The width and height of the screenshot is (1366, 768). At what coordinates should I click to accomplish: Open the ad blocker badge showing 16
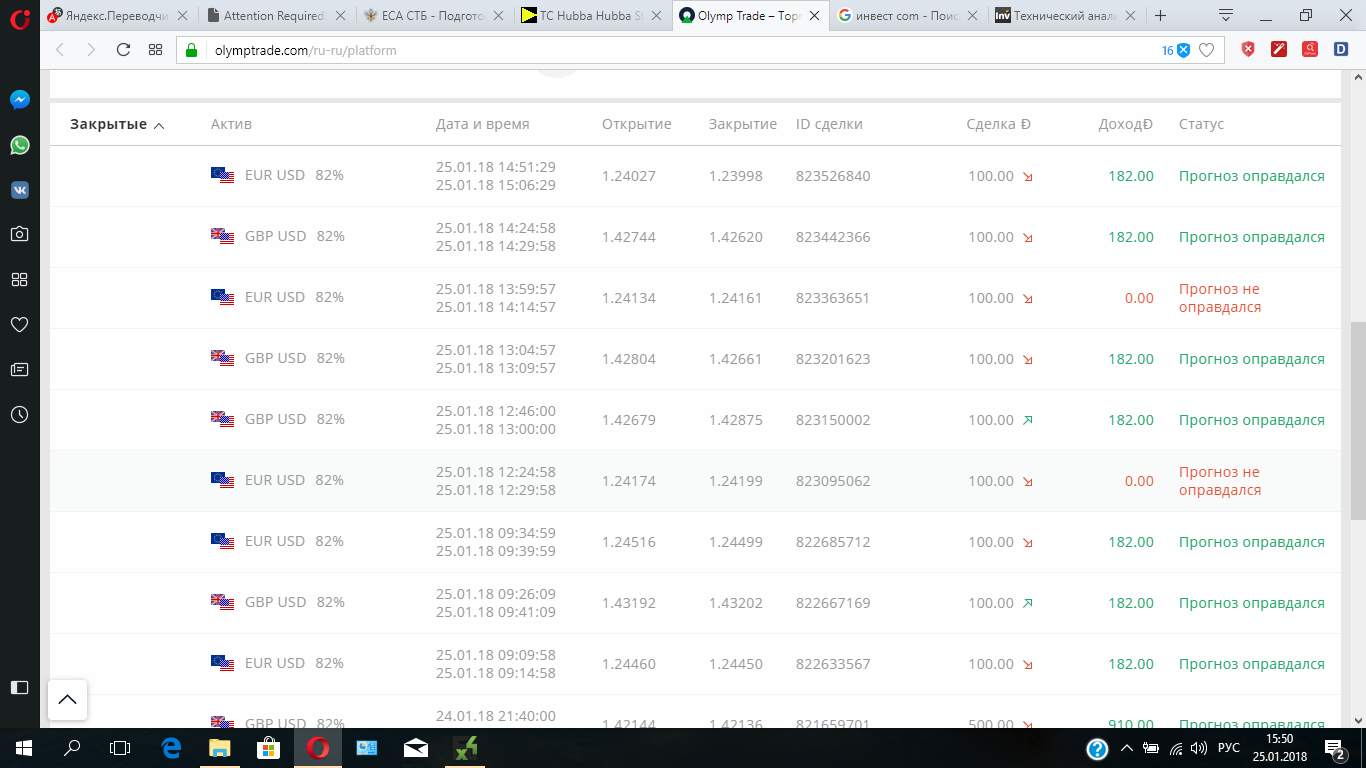click(1175, 50)
